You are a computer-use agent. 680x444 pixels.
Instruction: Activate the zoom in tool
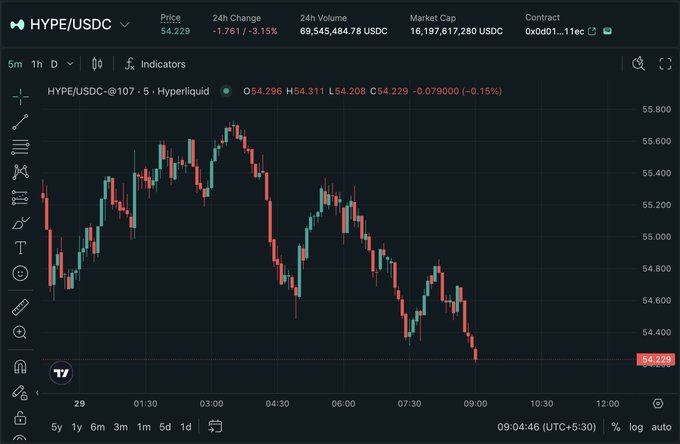coord(20,333)
